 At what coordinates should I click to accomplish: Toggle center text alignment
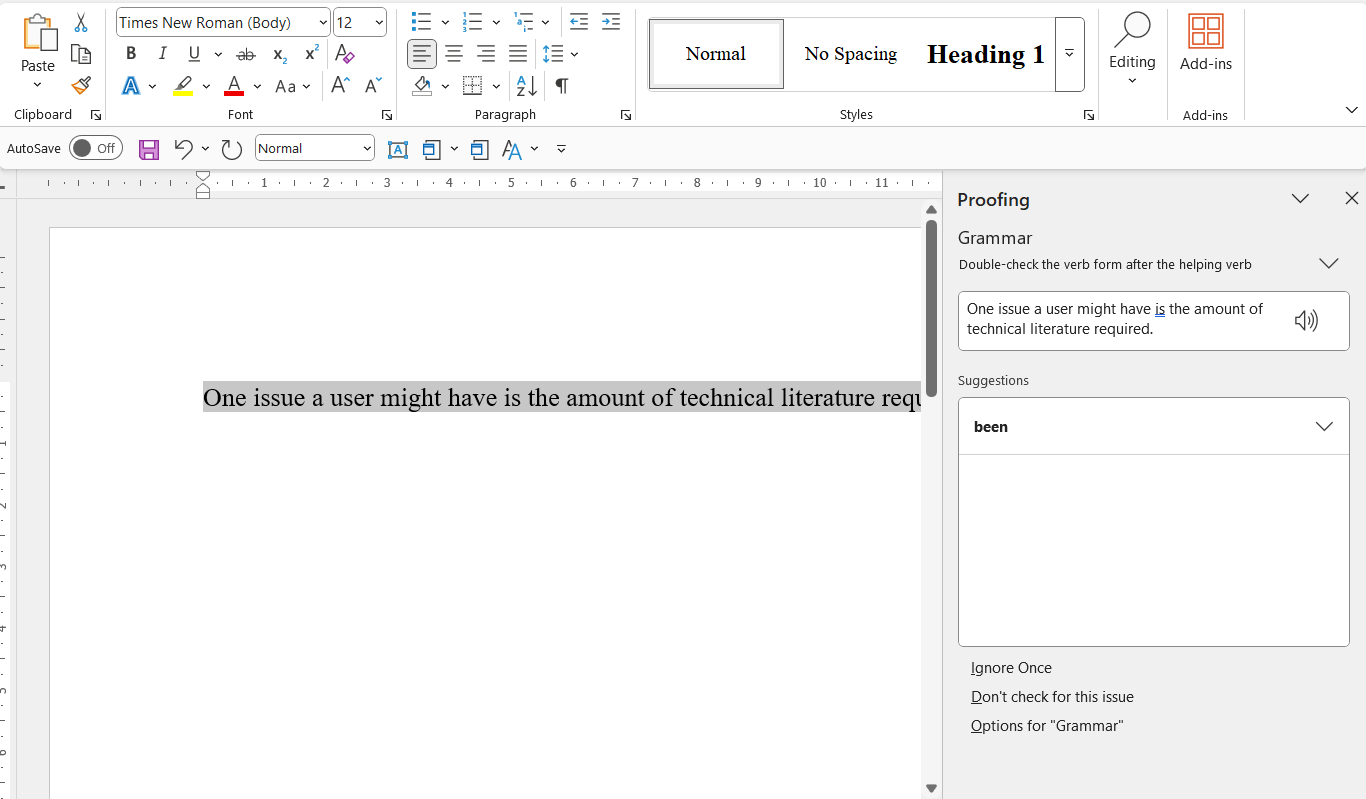pos(454,53)
